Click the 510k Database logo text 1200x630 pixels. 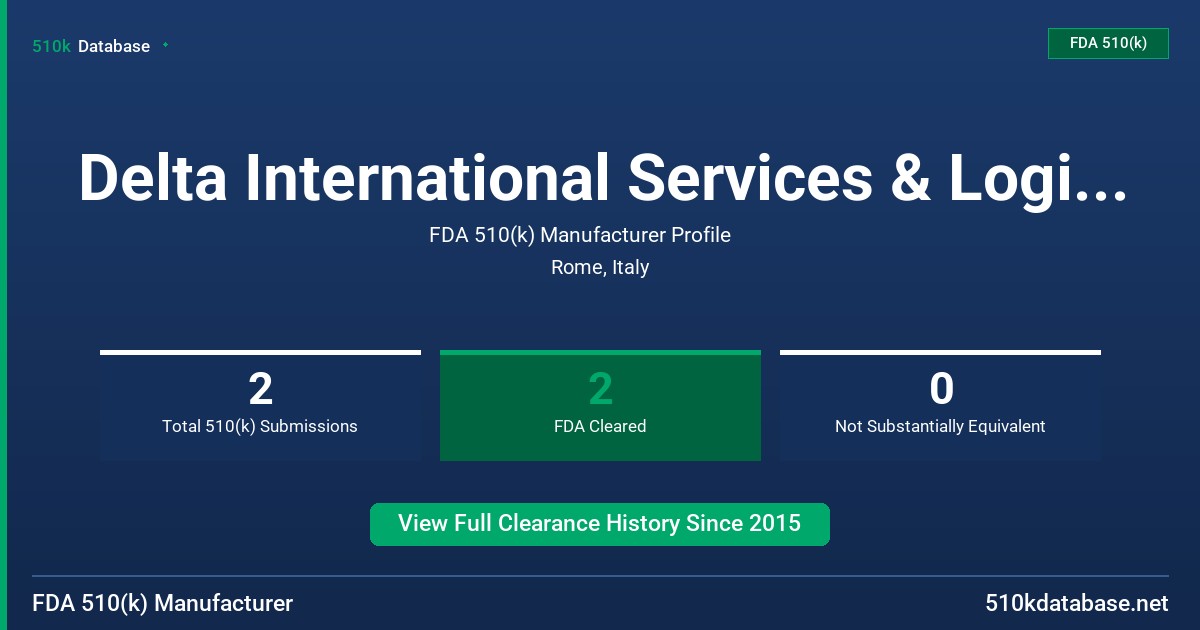[x=91, y=46]
